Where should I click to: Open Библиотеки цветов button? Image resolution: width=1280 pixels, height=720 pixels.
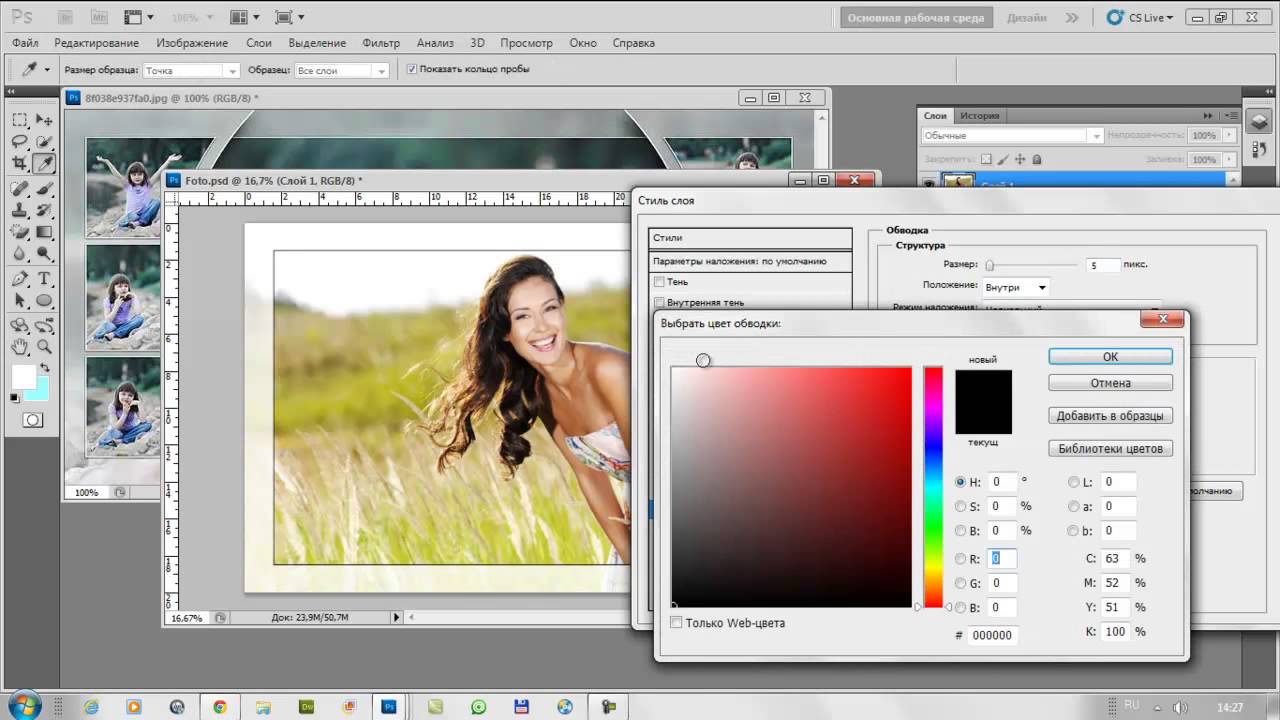[1110, 449]
